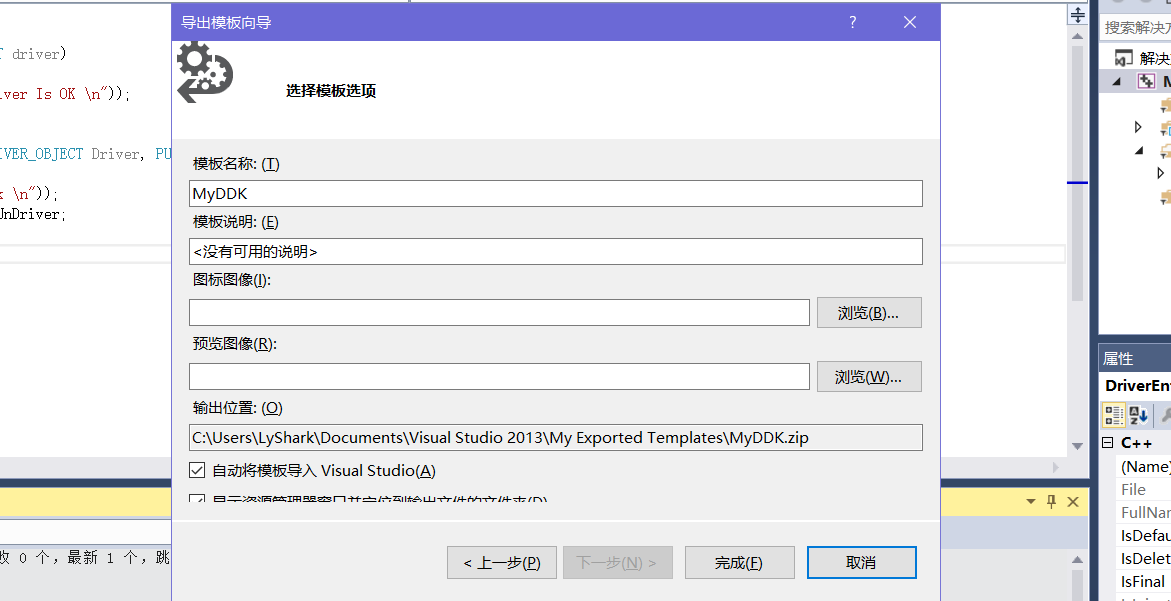The width and height of the screenshot is (1171, 601).
Task: Click the pin icon on the bottom output panel
Action: pos(1051,501)
